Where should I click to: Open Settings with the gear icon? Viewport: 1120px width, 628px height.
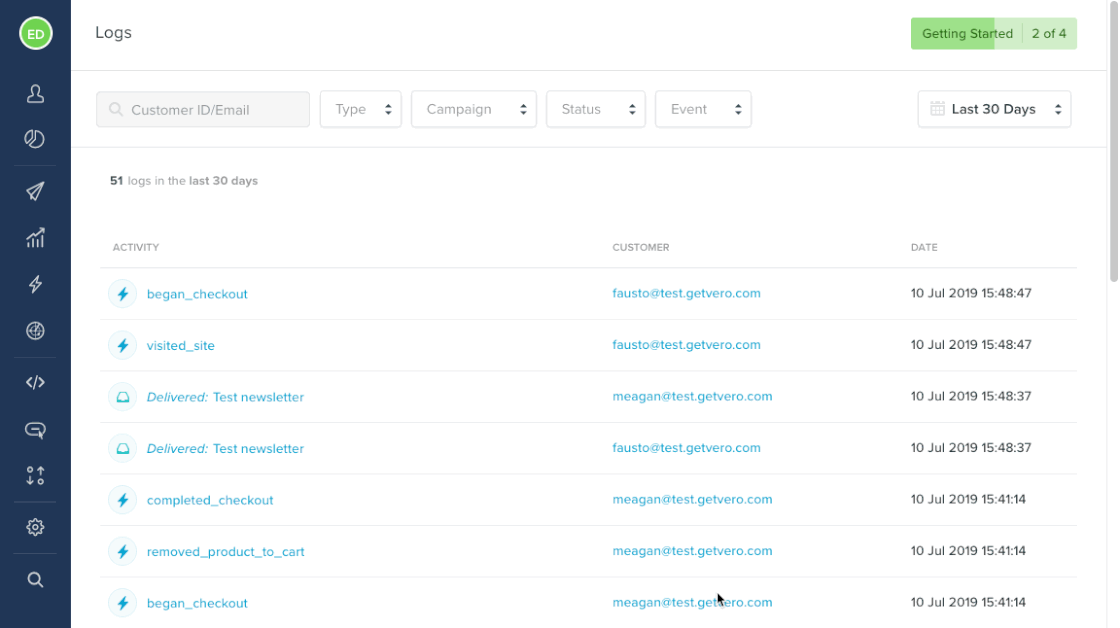pos(35,527)
